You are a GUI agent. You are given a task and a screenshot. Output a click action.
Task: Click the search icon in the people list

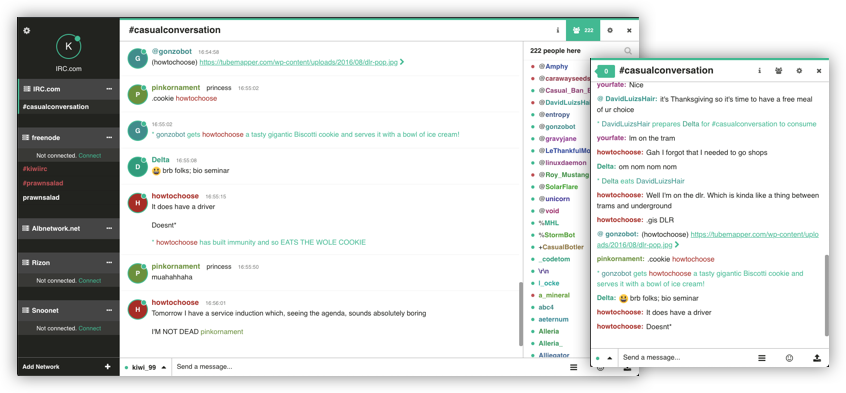coord(628,51)
